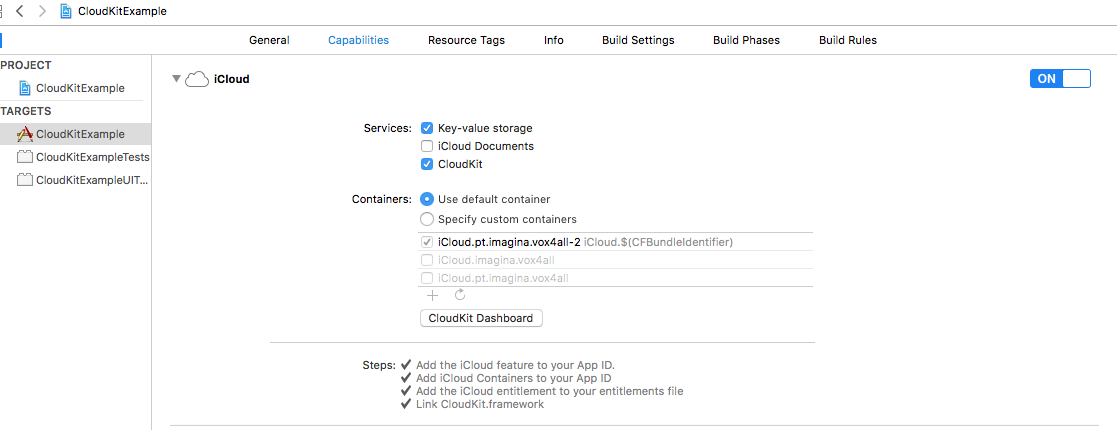Screen dimensions: 1117x430
Task: Click the refresh containers icon
Action: click(x=460, y=295)
